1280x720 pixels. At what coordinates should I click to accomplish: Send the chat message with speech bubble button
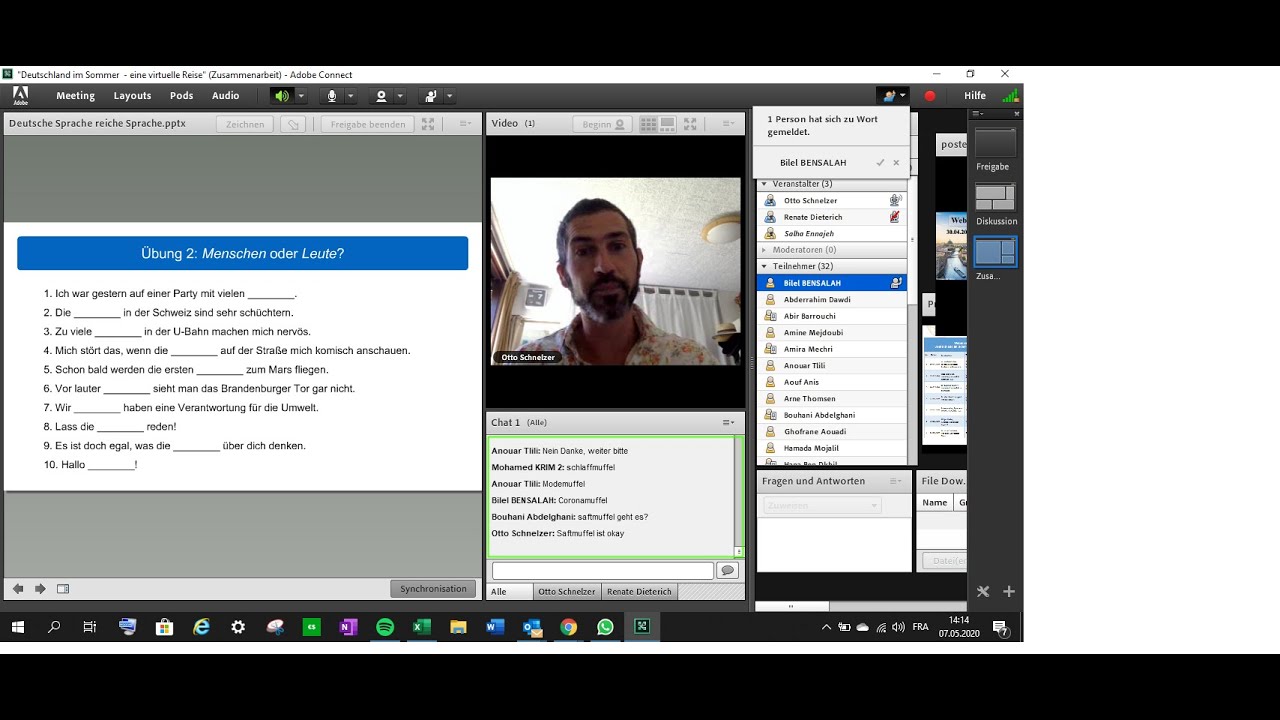727,570
